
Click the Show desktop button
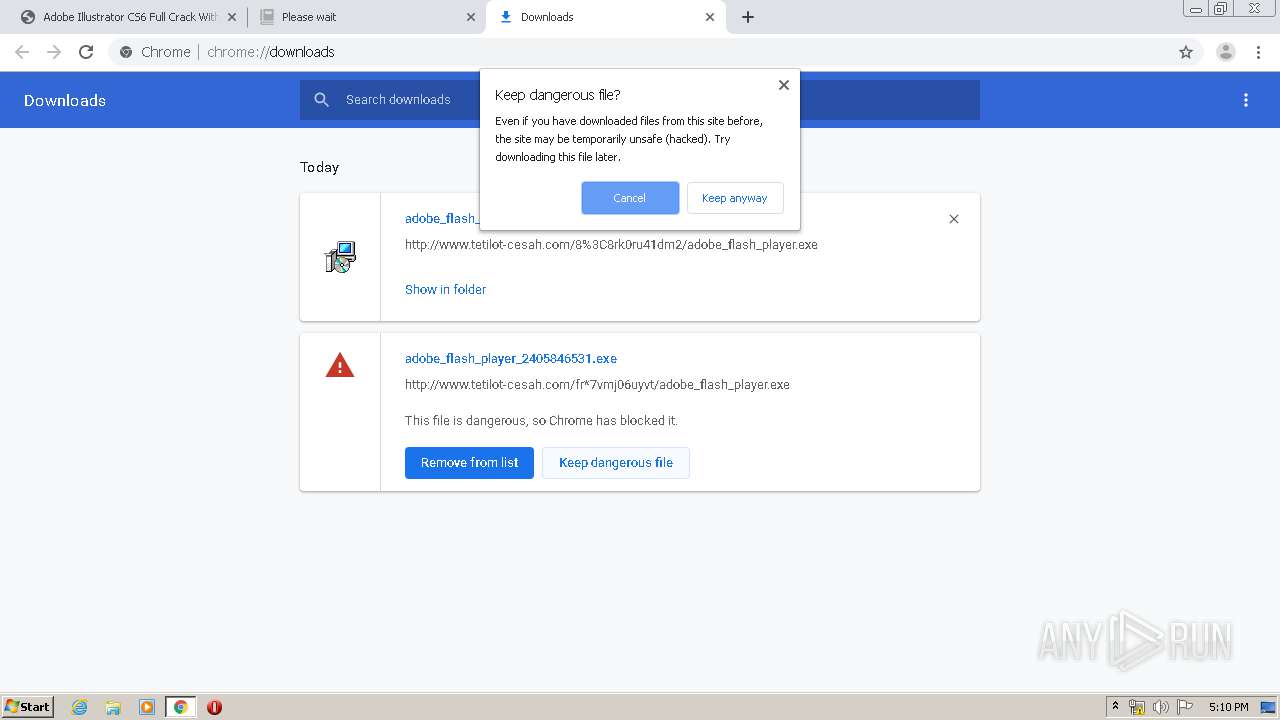click(1269, 707)
